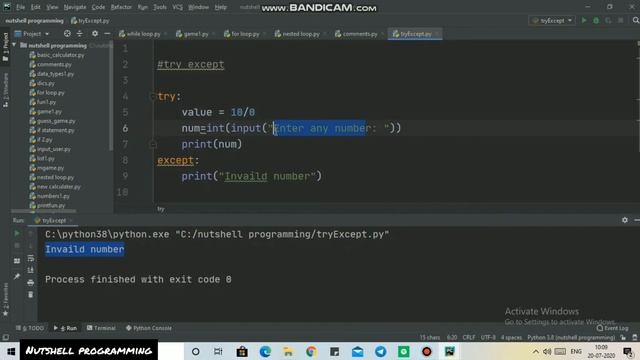Open the Event Log button
The height and width of the screenshot is (360, 640).
612,328
